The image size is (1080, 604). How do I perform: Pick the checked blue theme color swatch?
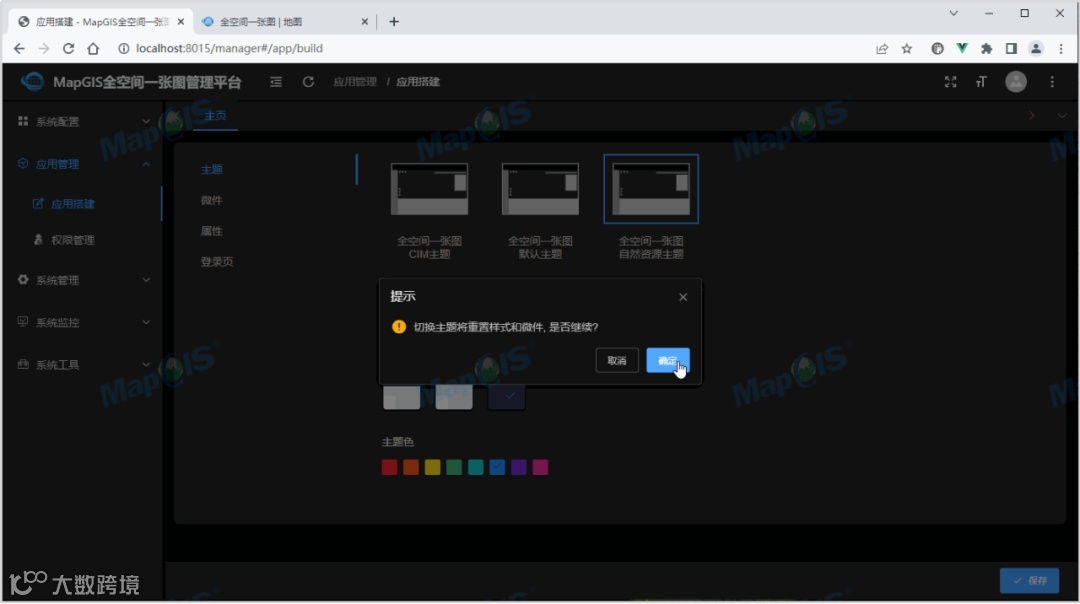(x=497, y=467)
